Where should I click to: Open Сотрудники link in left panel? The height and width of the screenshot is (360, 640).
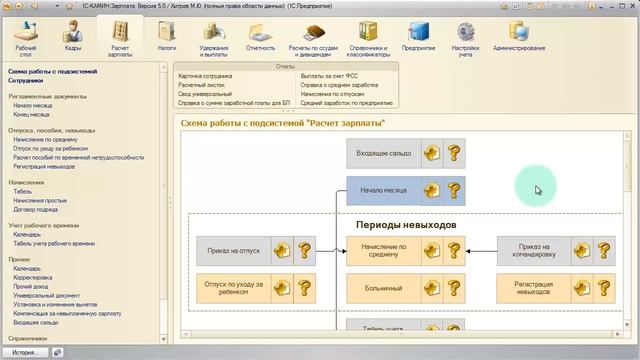pyautogui.click(x=25, y=80)
